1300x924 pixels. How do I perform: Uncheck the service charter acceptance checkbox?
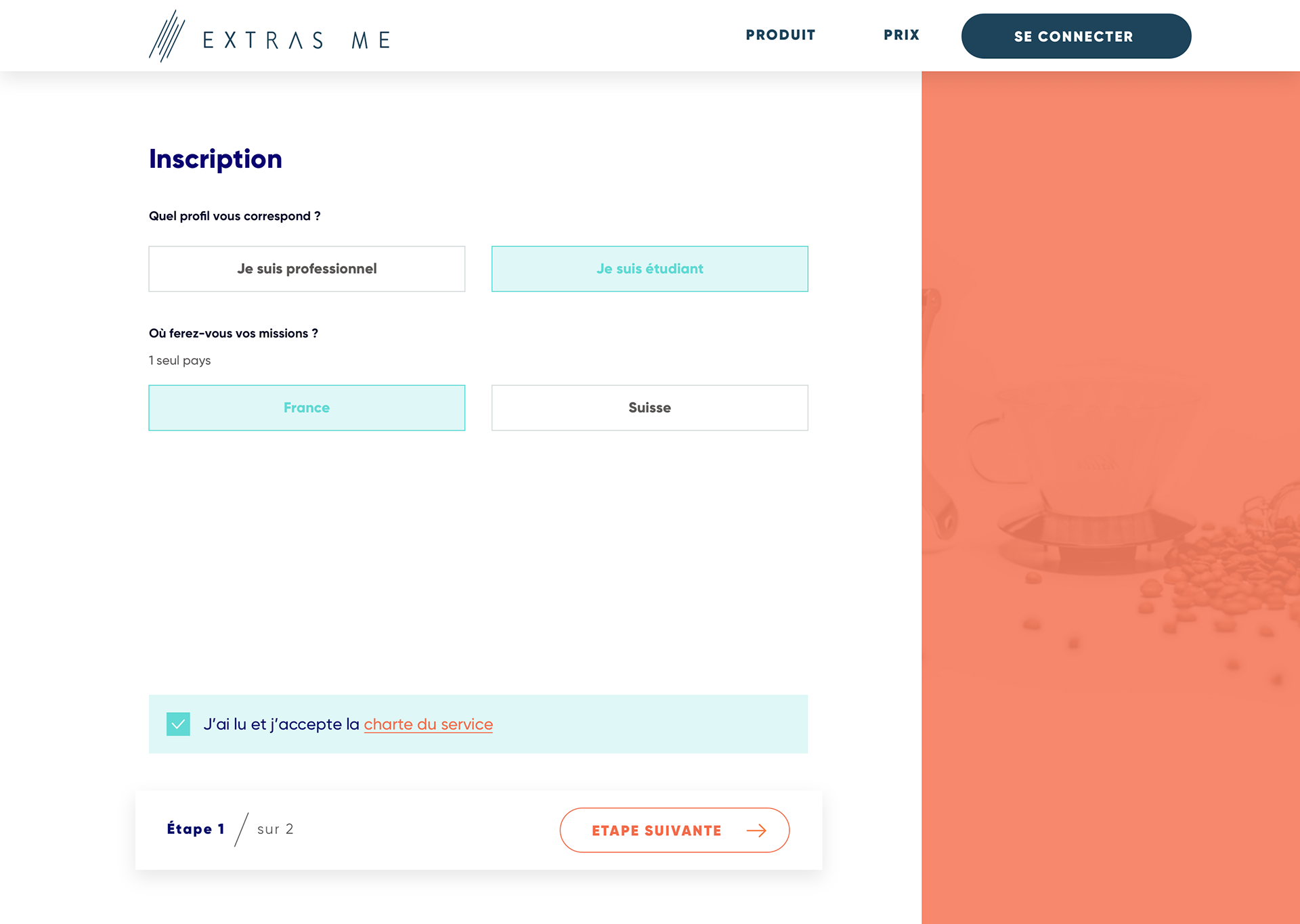pos(178,724)
